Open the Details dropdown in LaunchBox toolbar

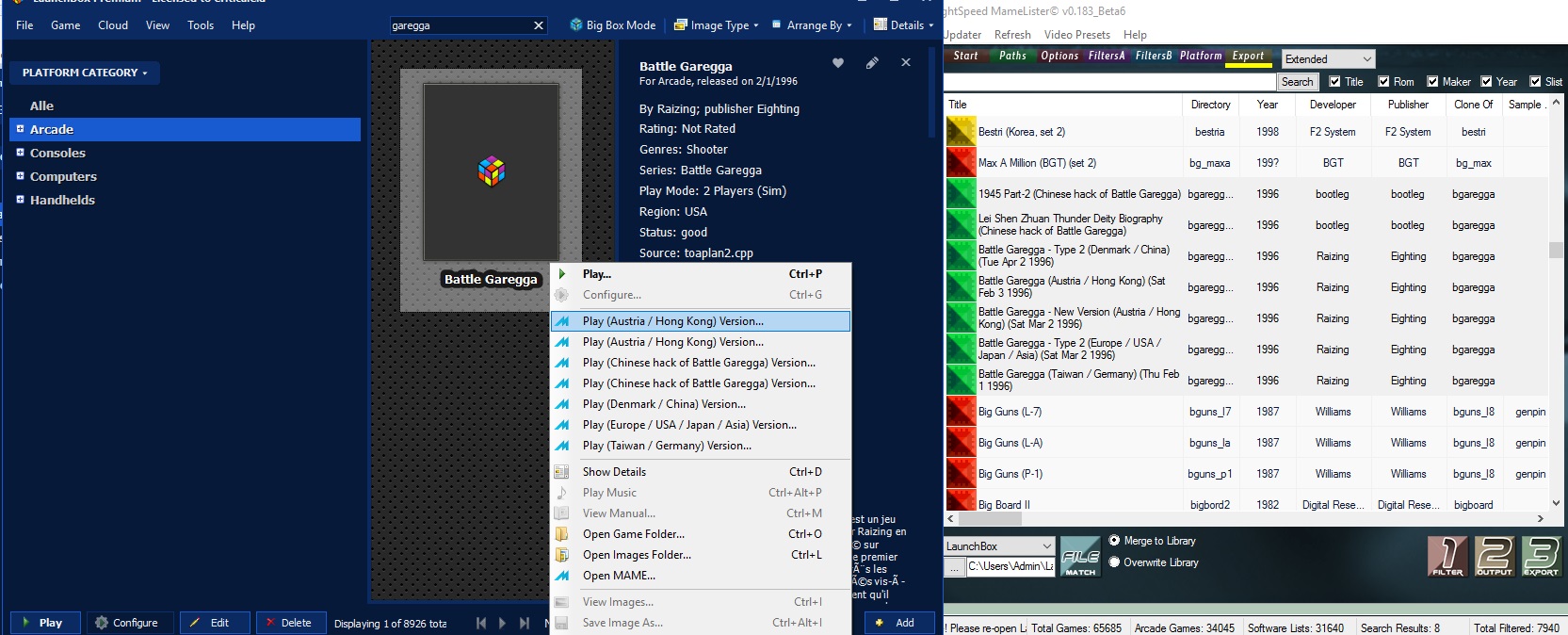point(903,25)
